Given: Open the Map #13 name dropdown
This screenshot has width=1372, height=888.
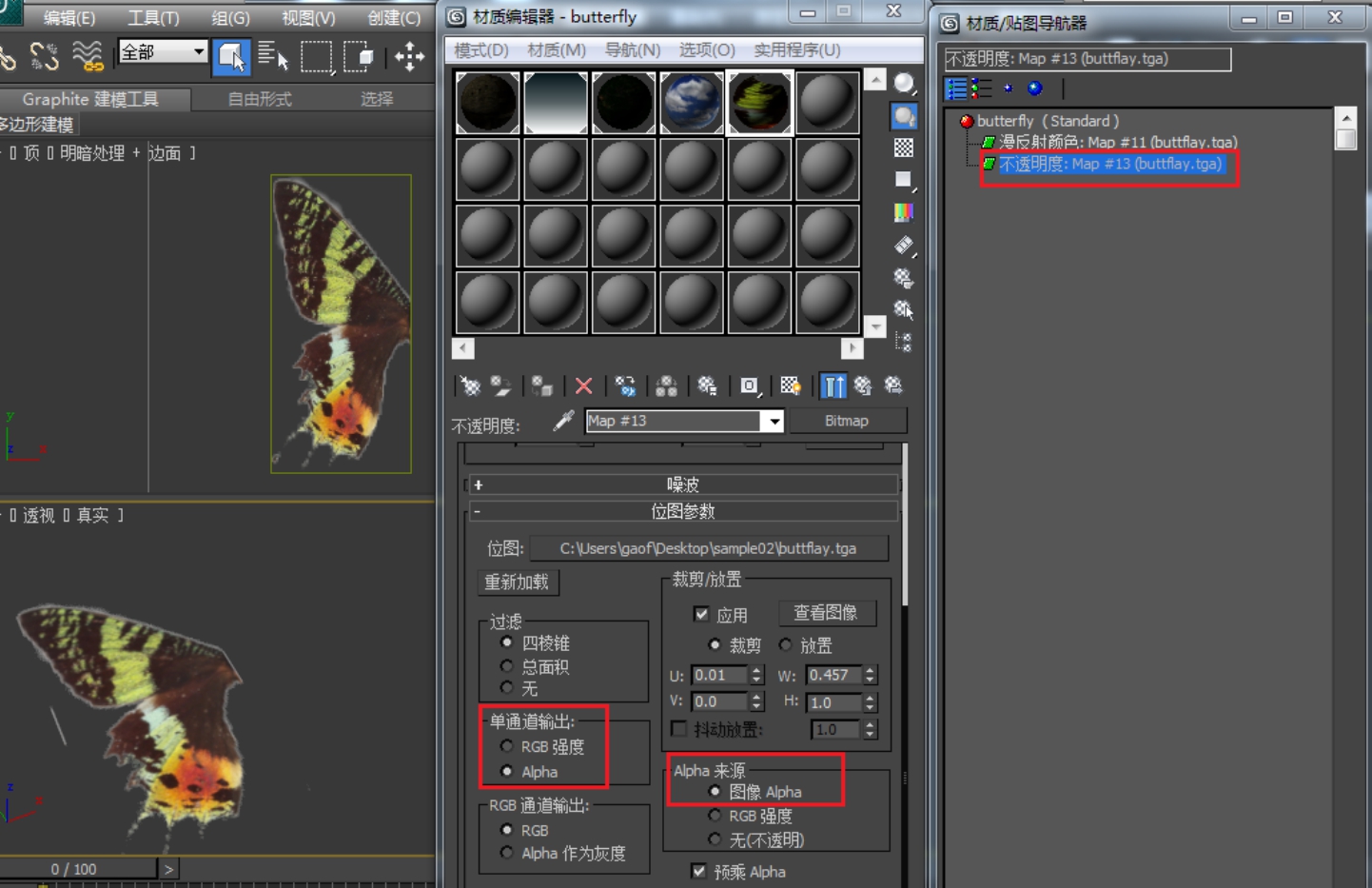Looking at the screenshot, I should pos(774,421).
